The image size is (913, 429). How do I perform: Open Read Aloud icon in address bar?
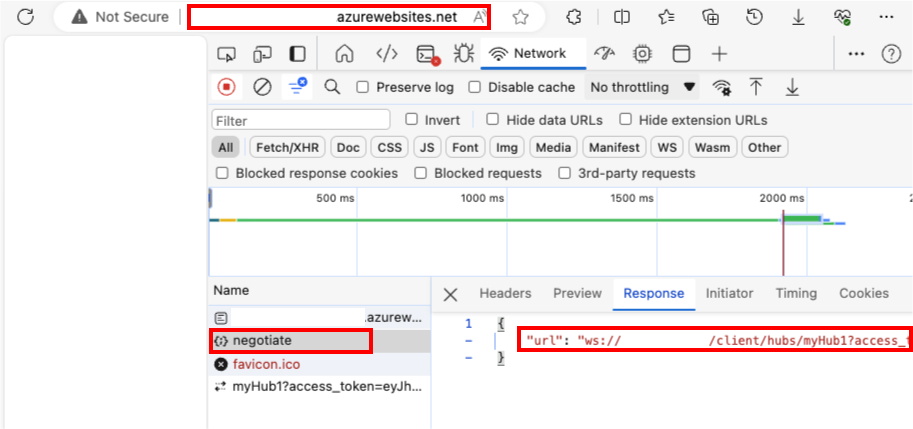click(x=480, y=17)
